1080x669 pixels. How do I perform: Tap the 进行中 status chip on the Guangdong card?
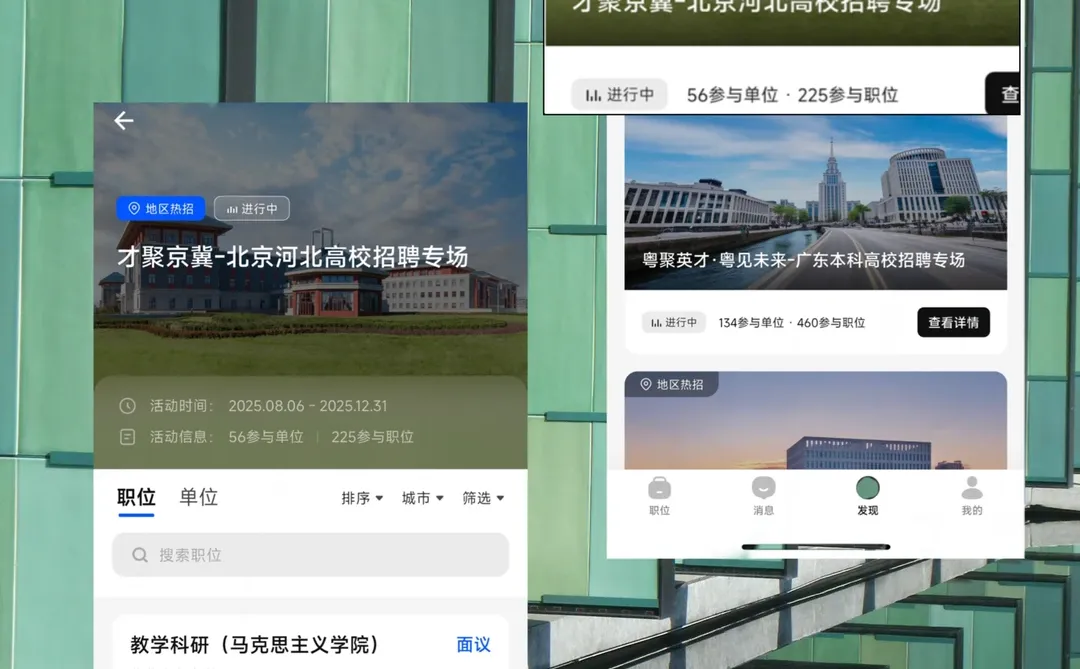pos(674,322)
